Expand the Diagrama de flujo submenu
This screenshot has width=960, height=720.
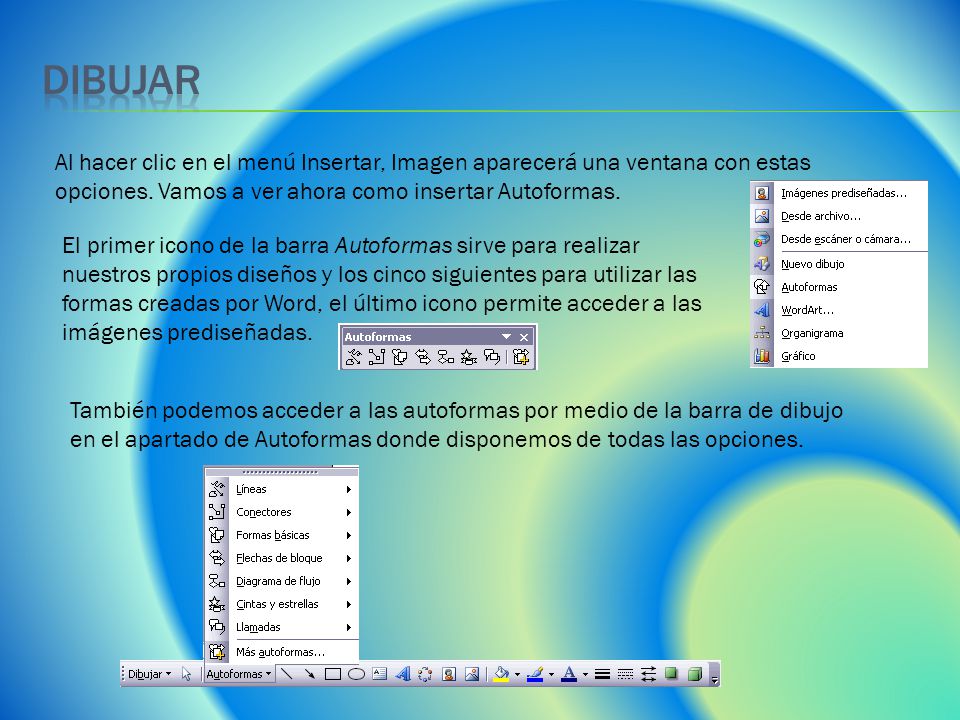(282, 581)
